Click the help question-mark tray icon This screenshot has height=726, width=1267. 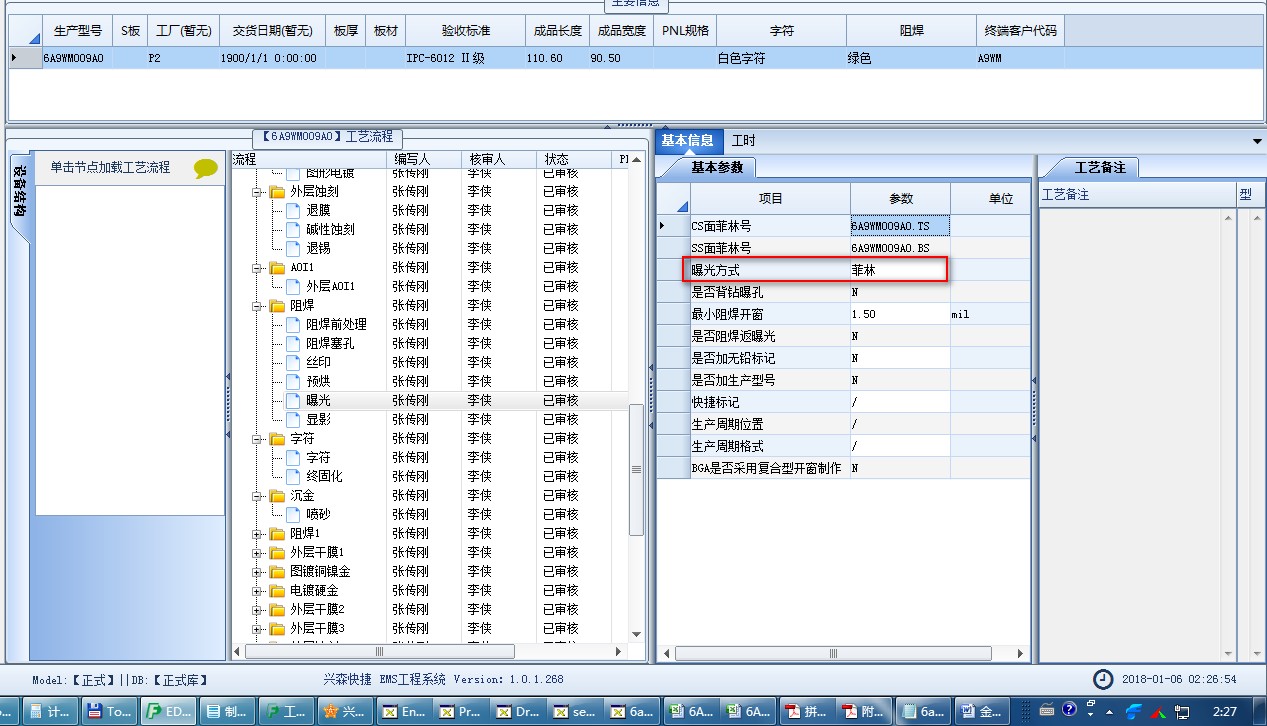[x=1069, y=711]
